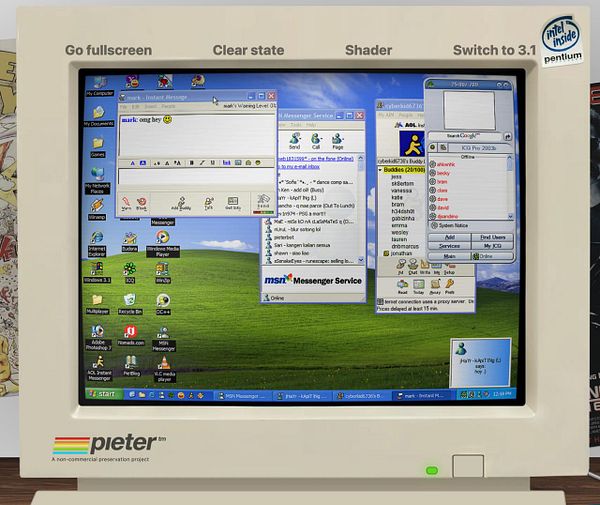Screen dimensions: 600x505
Task: Click the Go fullscreen link above monitor
Action: point(108,50)
